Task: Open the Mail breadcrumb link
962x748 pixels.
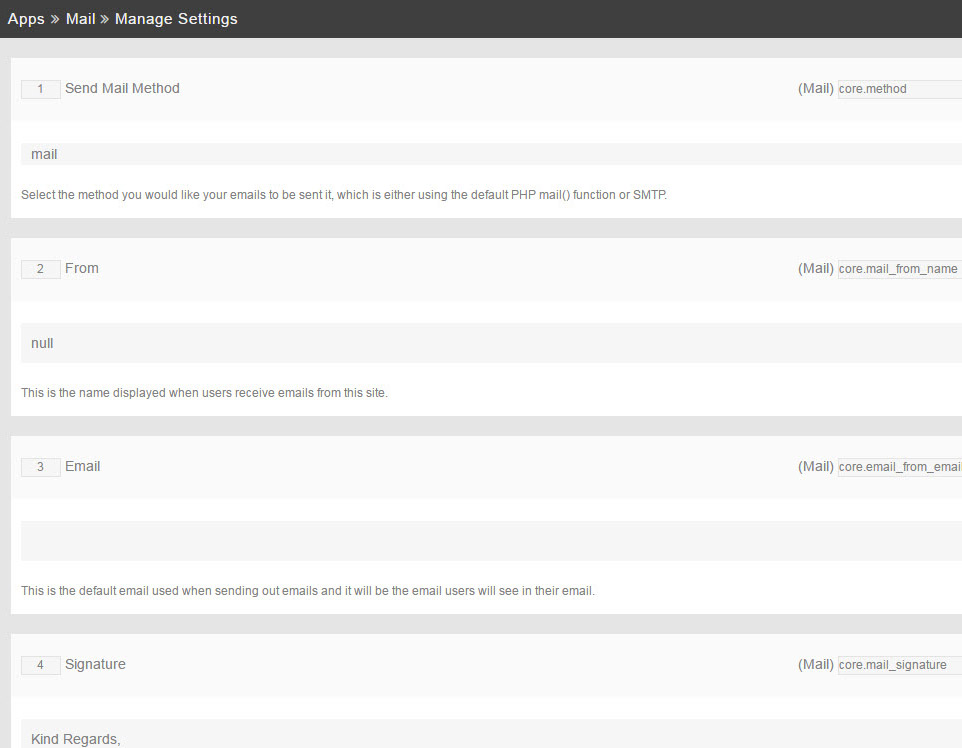Action: tap(80, 18)
